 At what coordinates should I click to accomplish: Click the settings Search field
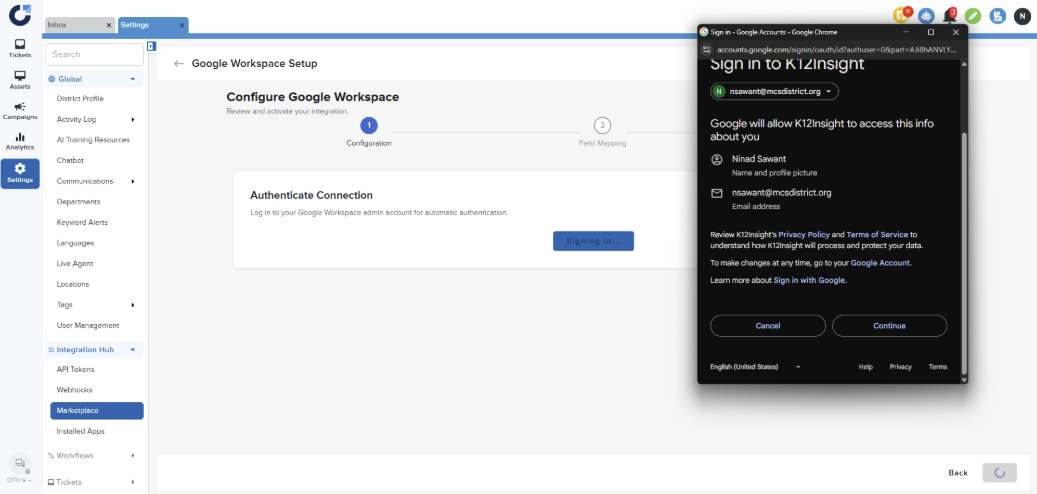coord(94,54)
